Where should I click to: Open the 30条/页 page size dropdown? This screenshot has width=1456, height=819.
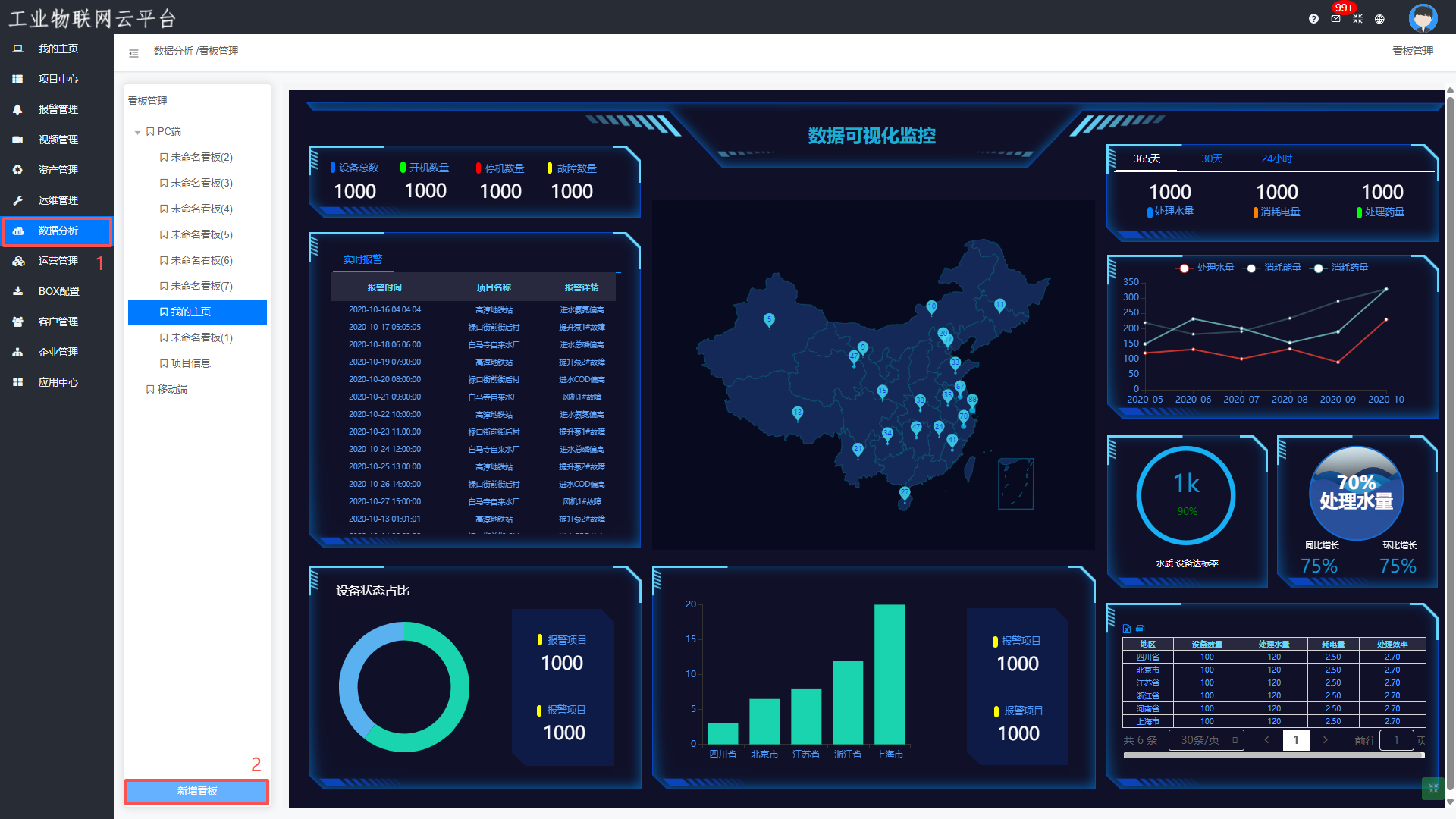pos(1206,740)
